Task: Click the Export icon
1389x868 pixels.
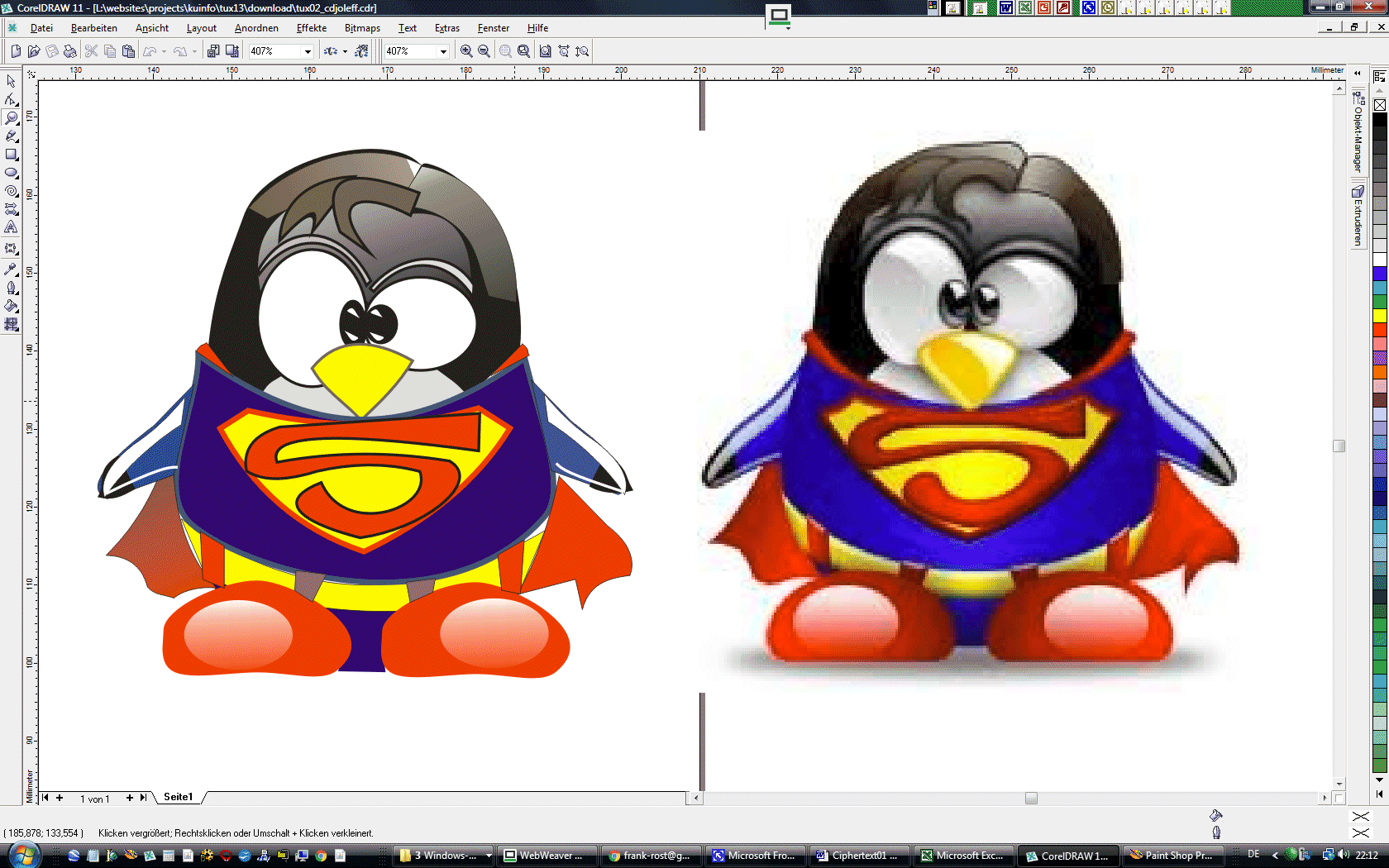Action: 231,51
